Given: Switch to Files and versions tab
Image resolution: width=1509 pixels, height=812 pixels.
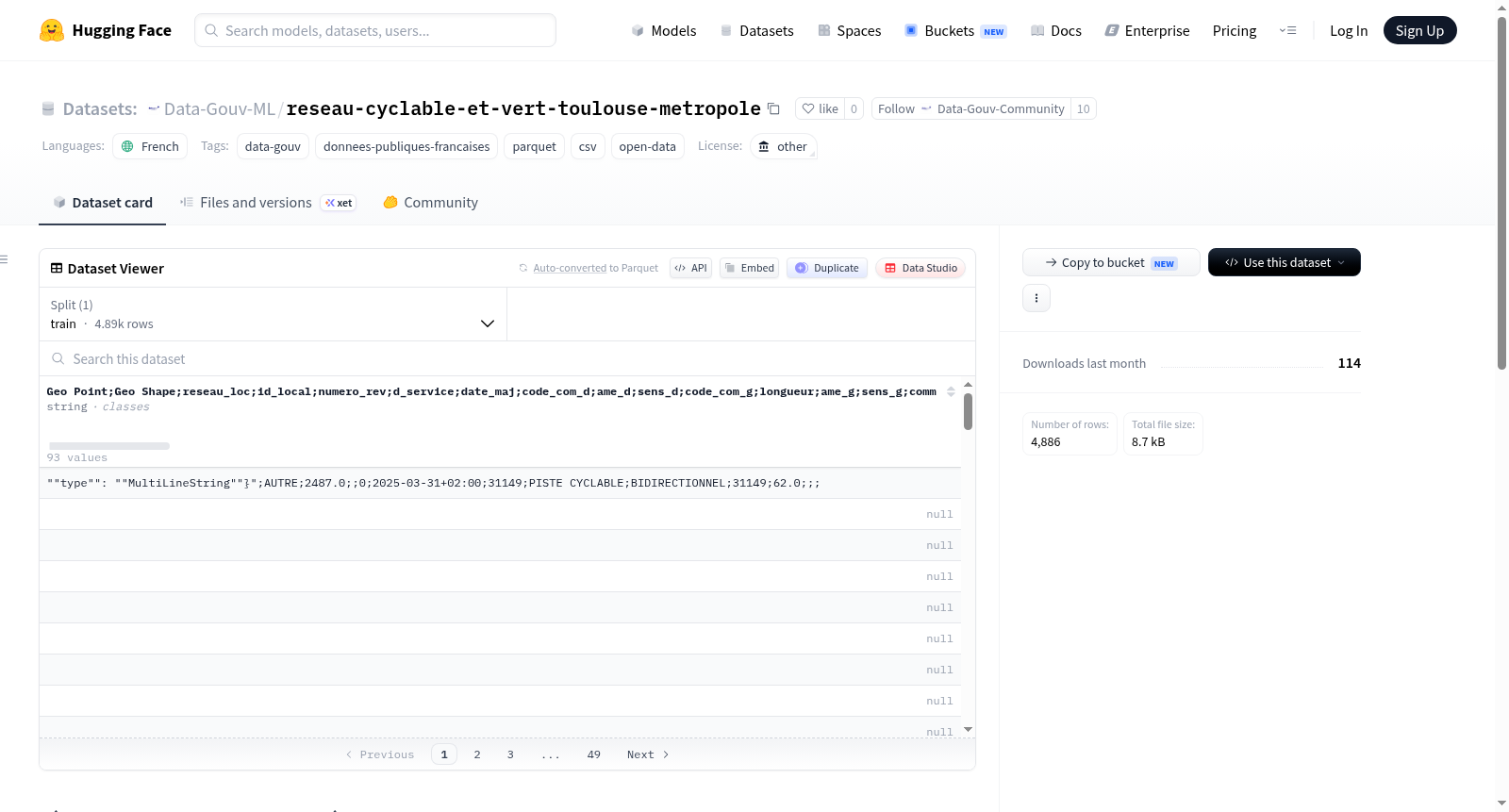Looking at the screenshot, I should click(x=268, y=203).
